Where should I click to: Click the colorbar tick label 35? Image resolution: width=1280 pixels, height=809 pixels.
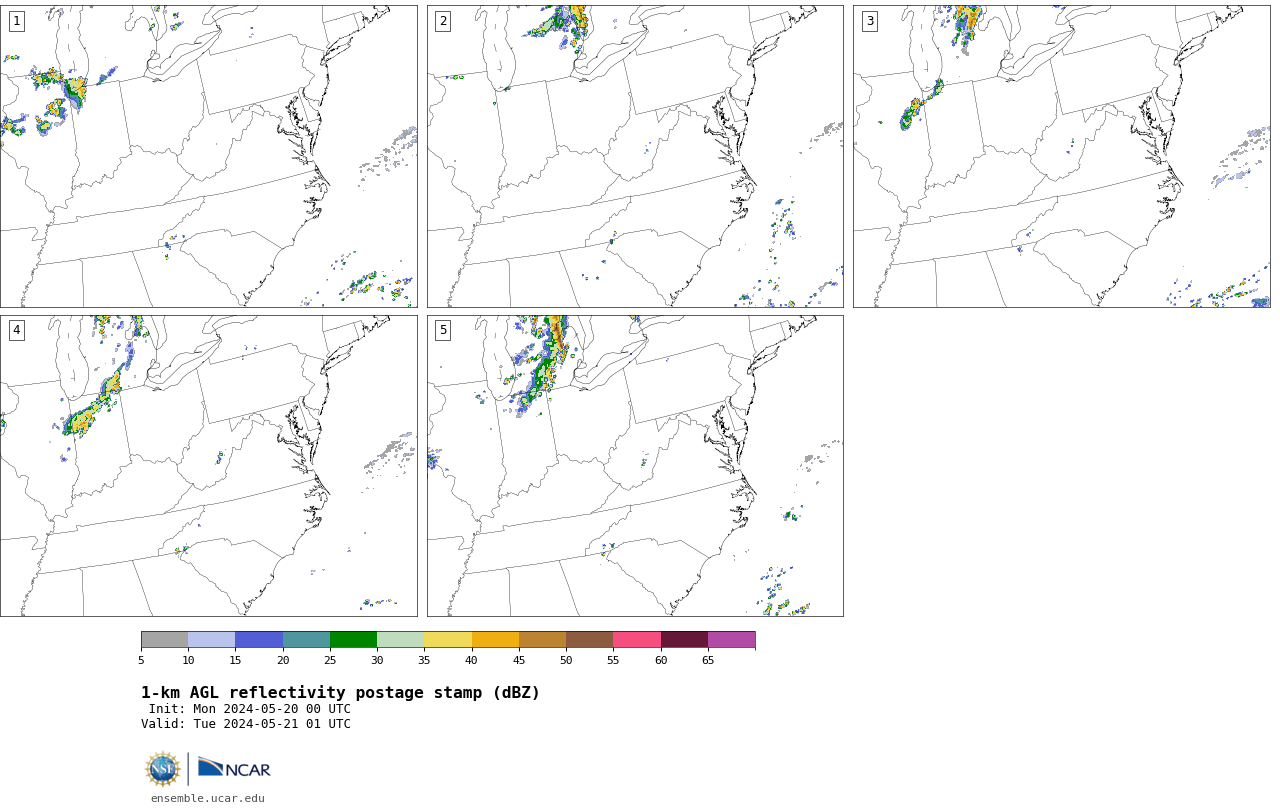pyautogui.click(x=424, y=660)
